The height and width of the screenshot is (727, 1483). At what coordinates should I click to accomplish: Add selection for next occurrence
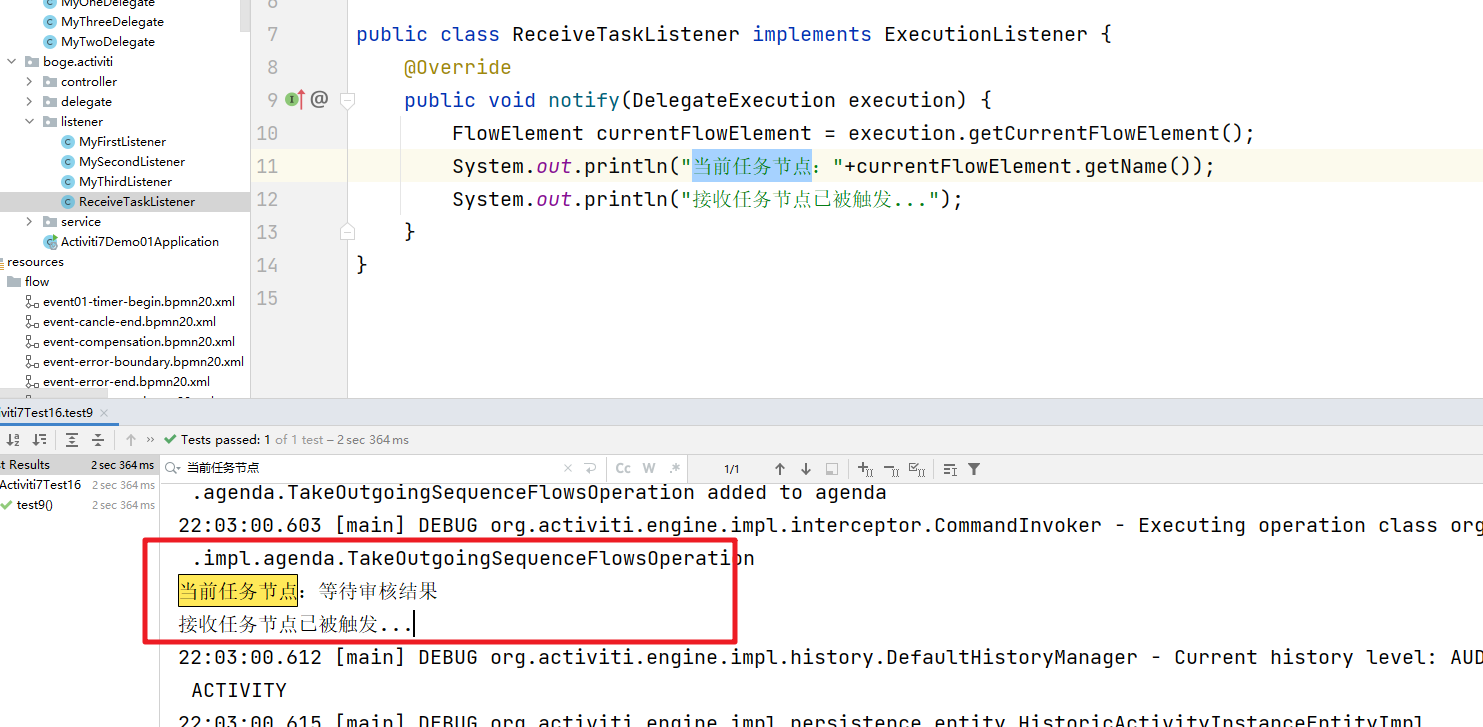point(866,469)
